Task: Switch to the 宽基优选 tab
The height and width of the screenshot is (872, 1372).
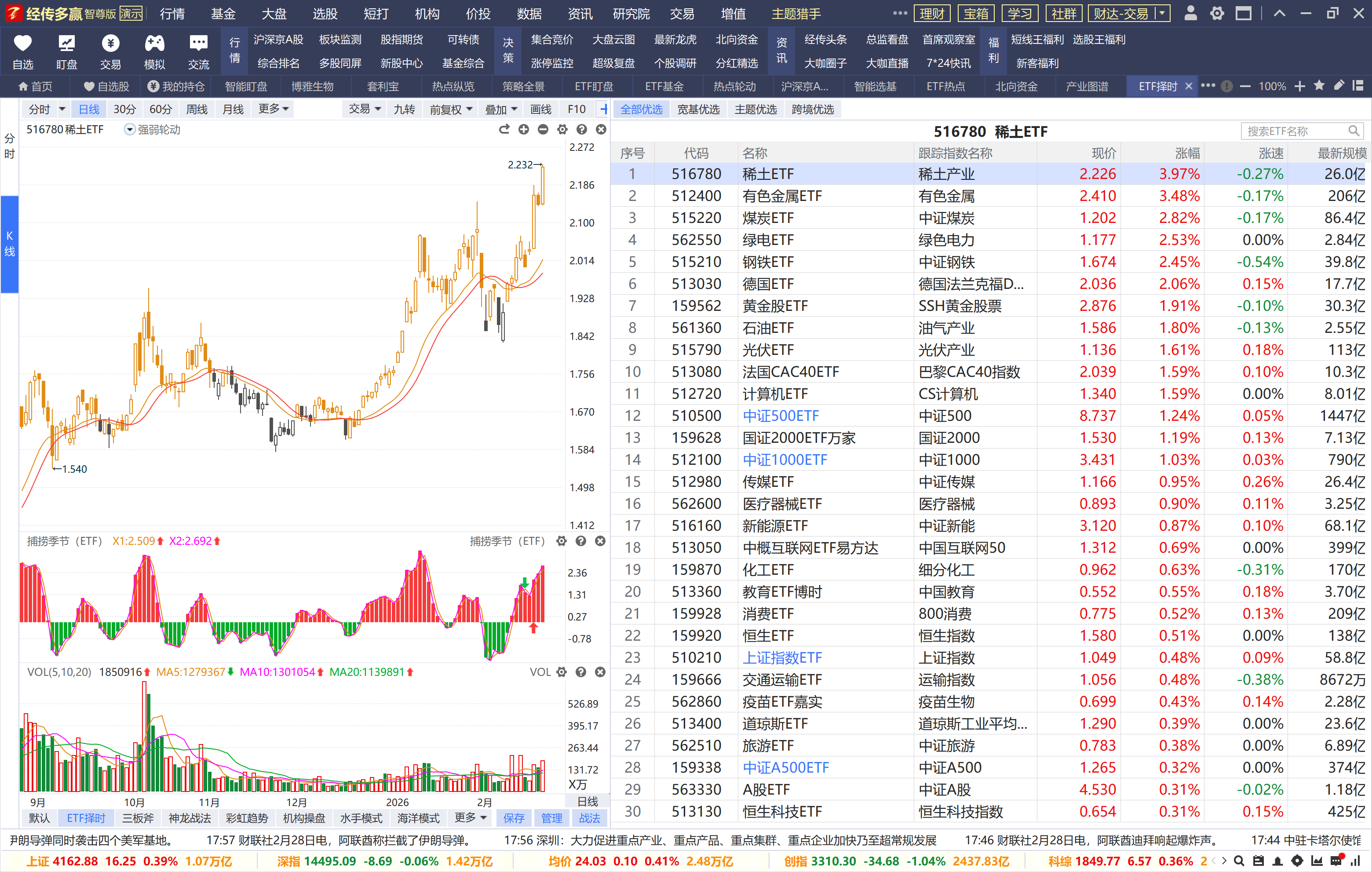Action: tap(698, 109)
